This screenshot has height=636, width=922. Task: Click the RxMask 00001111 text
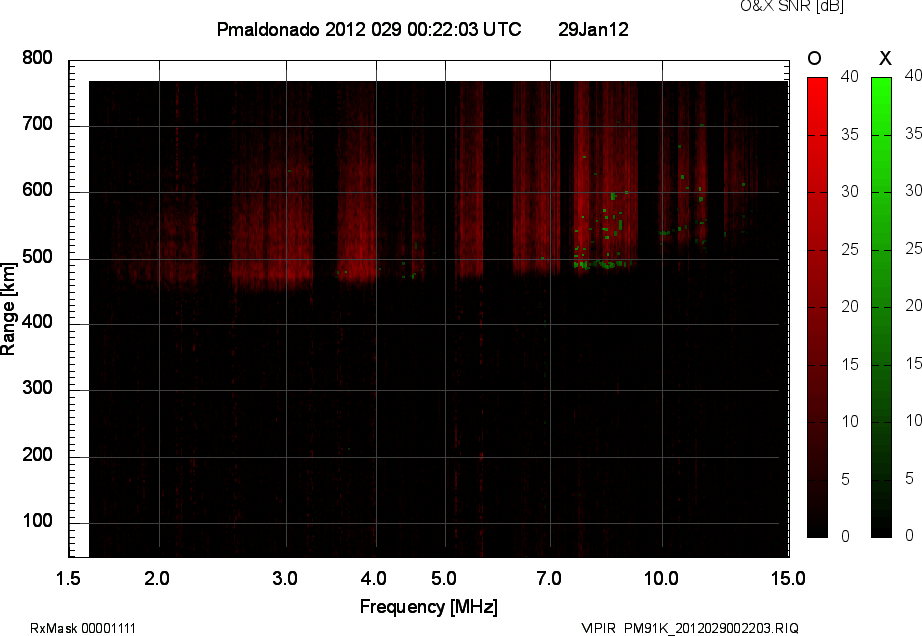pyautogui.click(x=83, y=628)
